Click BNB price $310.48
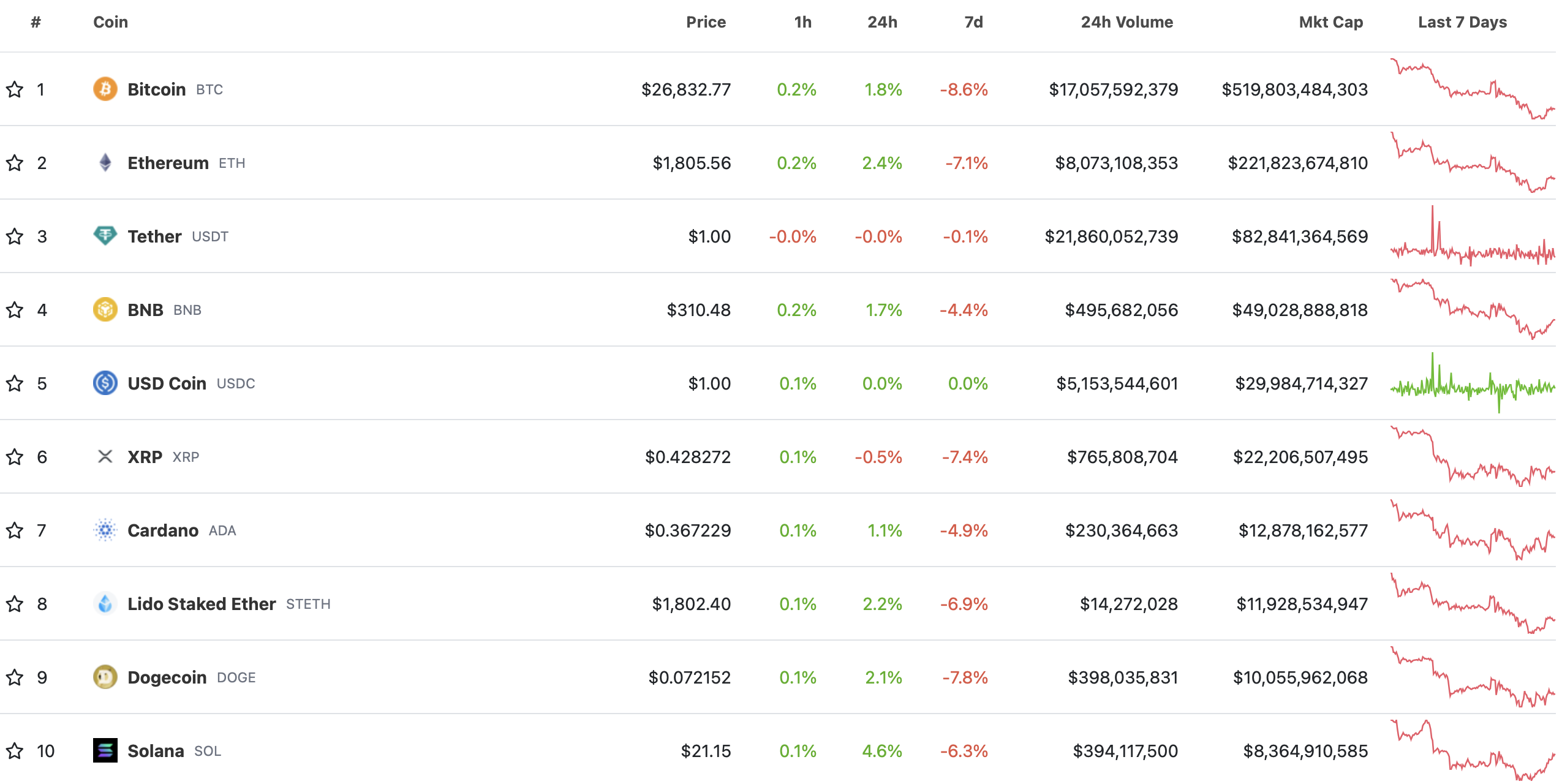Screen dimensions: 1562x784 [x=699, y=310]
